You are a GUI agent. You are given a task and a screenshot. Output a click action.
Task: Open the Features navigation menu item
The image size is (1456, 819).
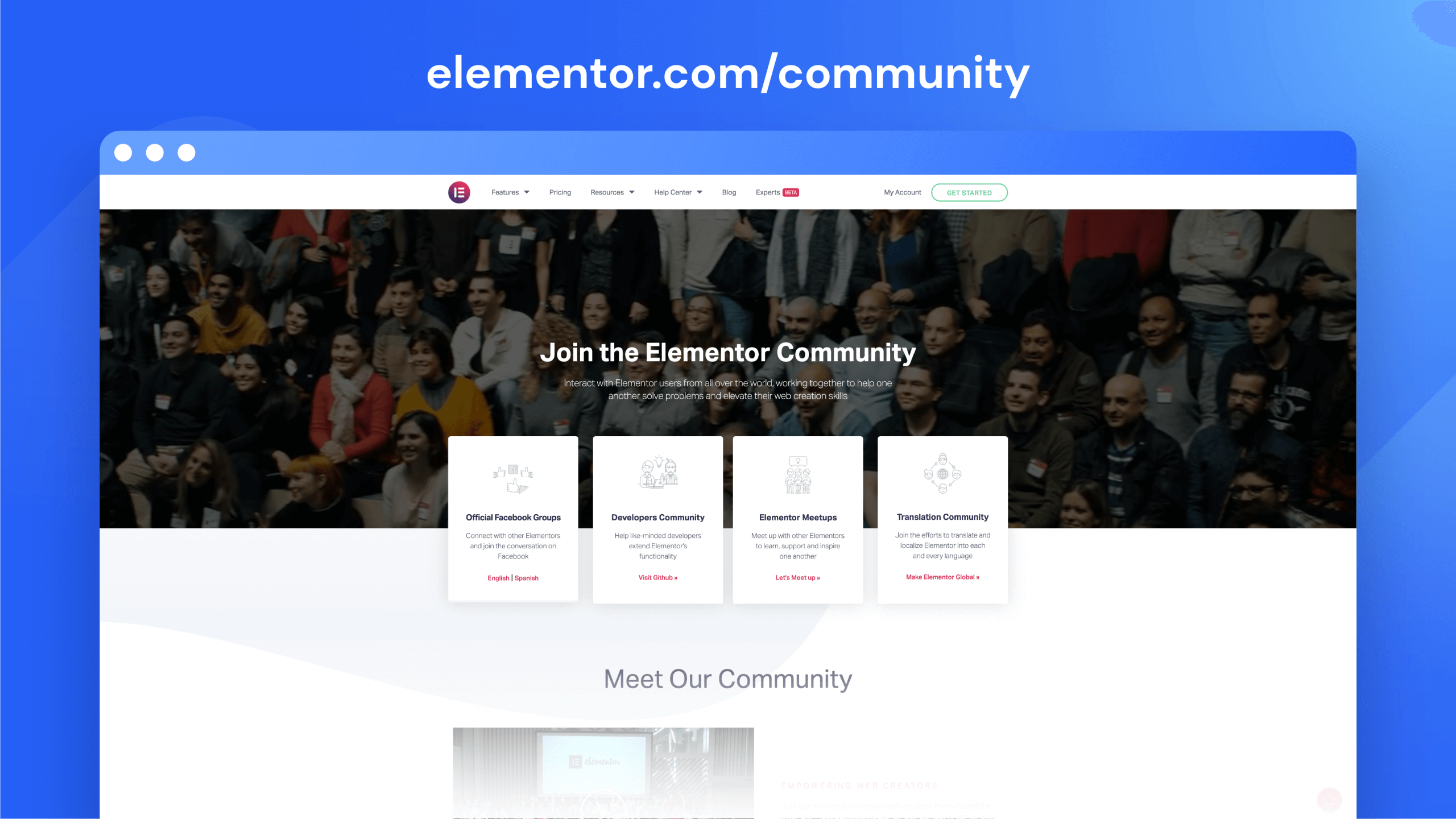509,192
